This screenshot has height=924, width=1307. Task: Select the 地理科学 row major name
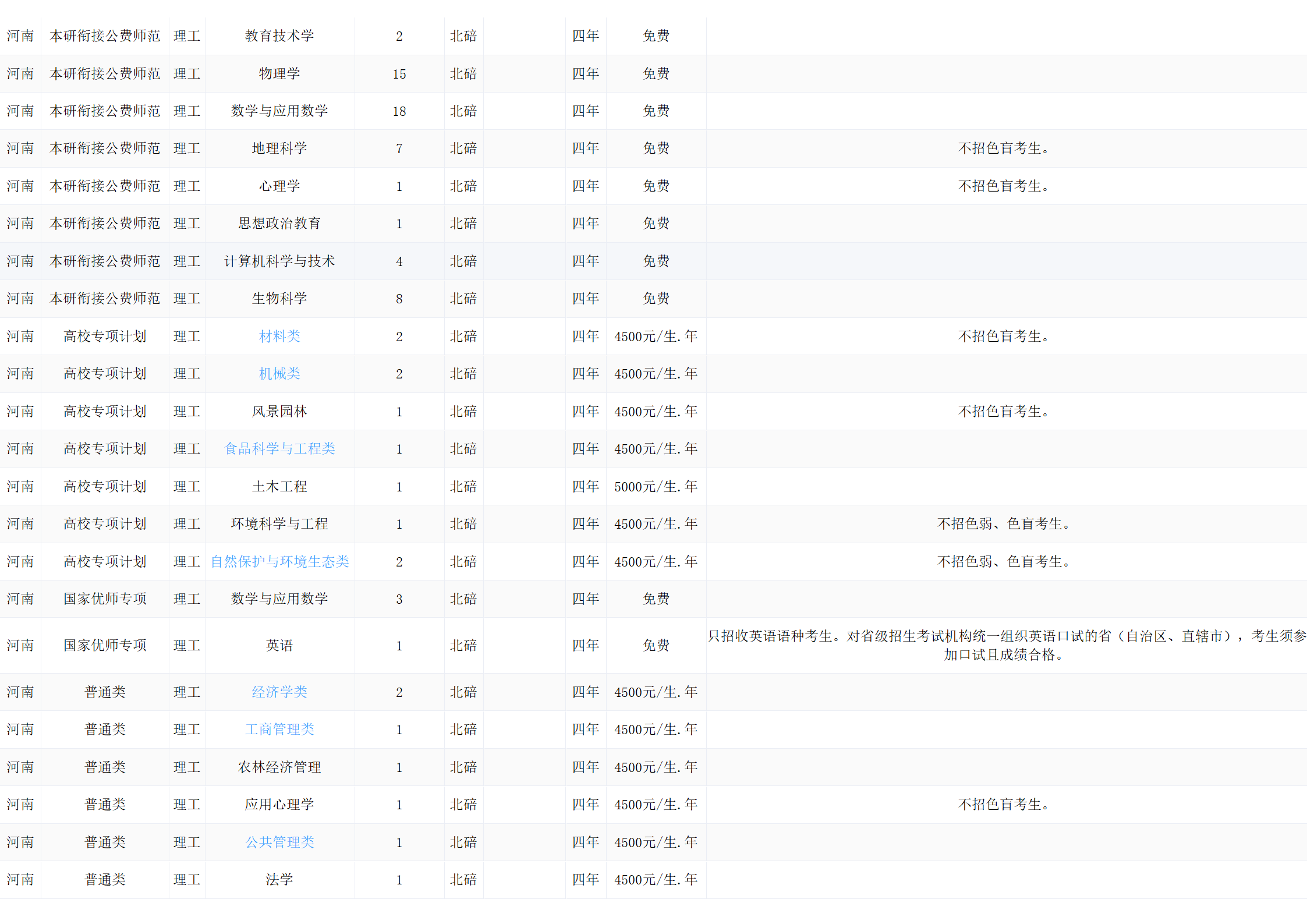tap(279, 148)
